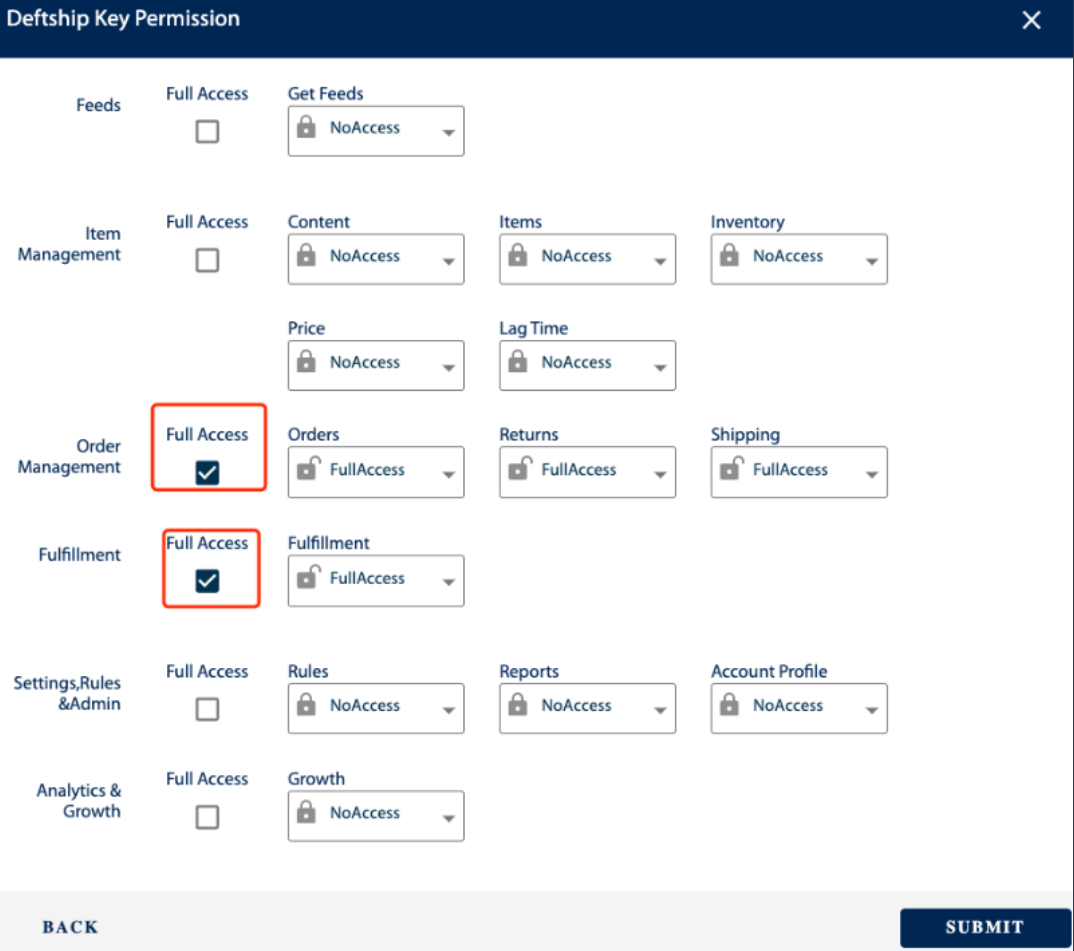Click the Feeds section label

98,105
